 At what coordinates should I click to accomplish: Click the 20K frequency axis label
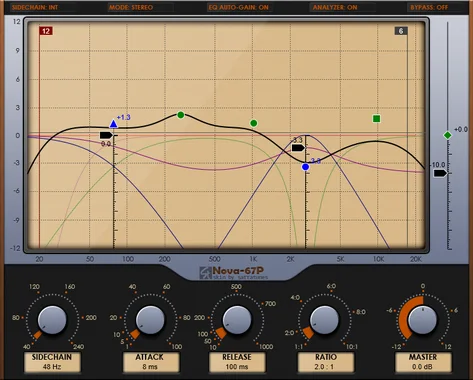click(416, 259)
